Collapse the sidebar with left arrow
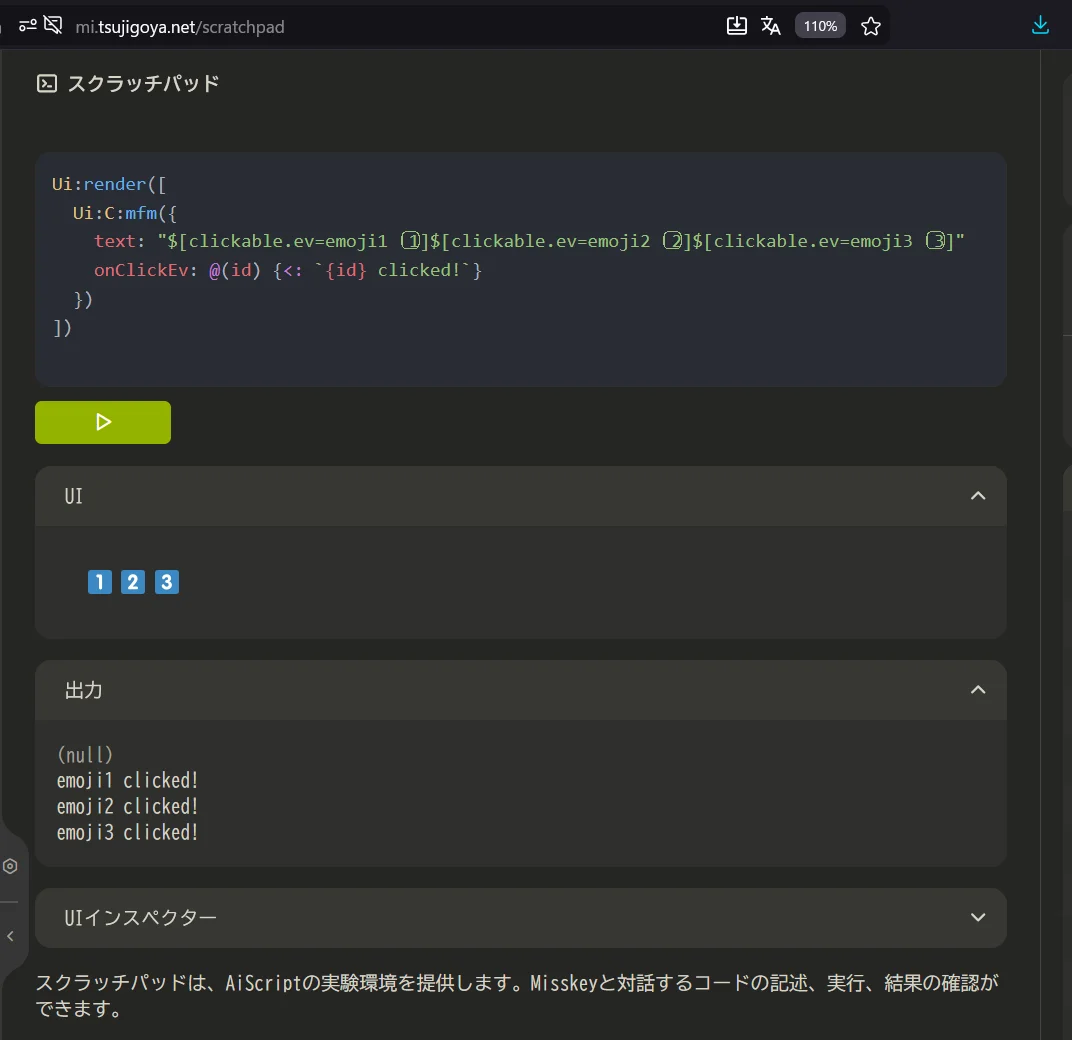The width and height of the screenshot is (1072, 1040). pyautogui.click(x=10, y=937)
